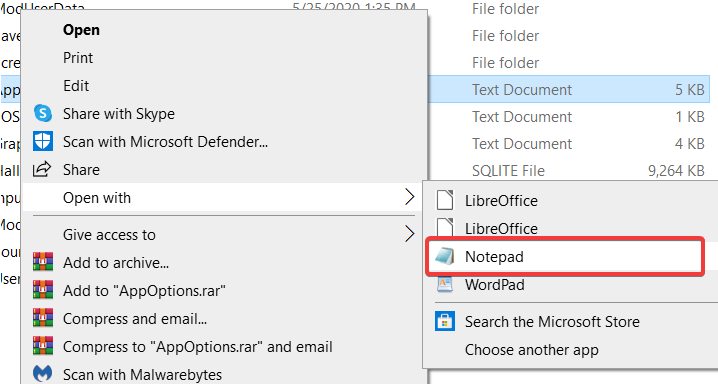The image size is (718, 384).
Task: Click the WordPad icon in submenu
Action: 445,284
